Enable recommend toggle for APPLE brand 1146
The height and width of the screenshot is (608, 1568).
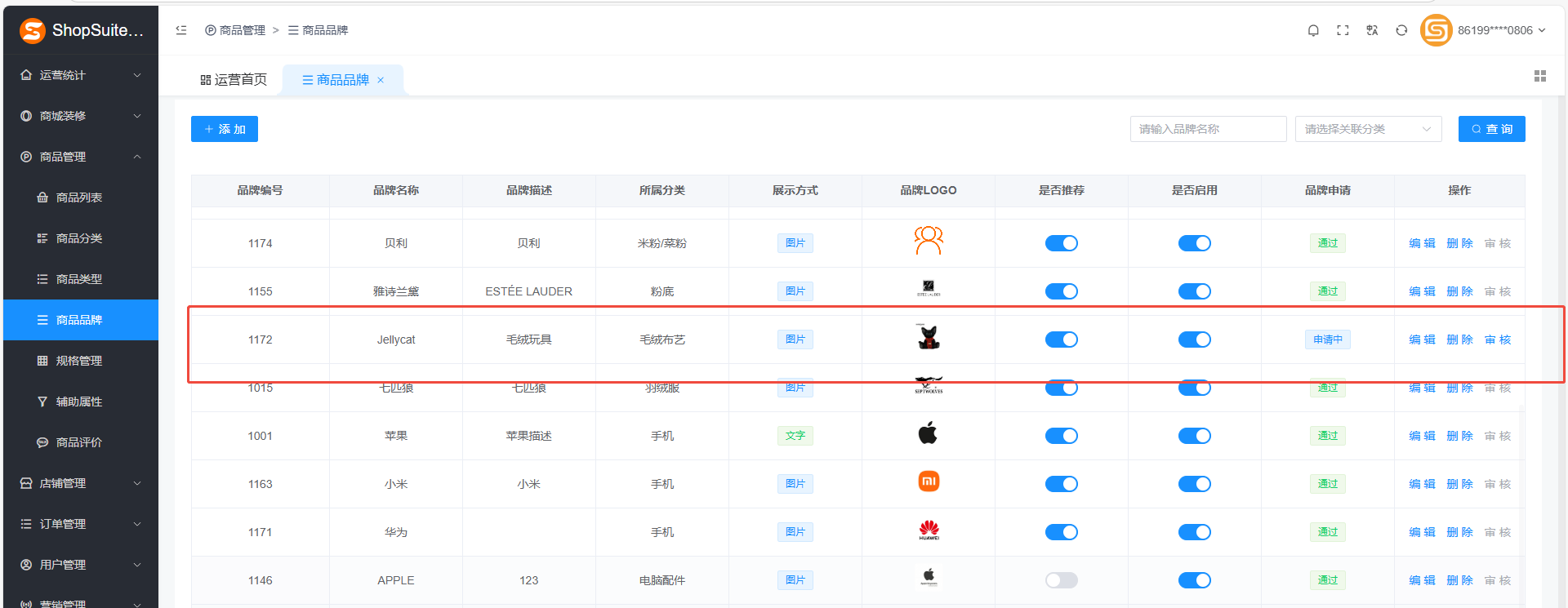(x=1061, y=580)
